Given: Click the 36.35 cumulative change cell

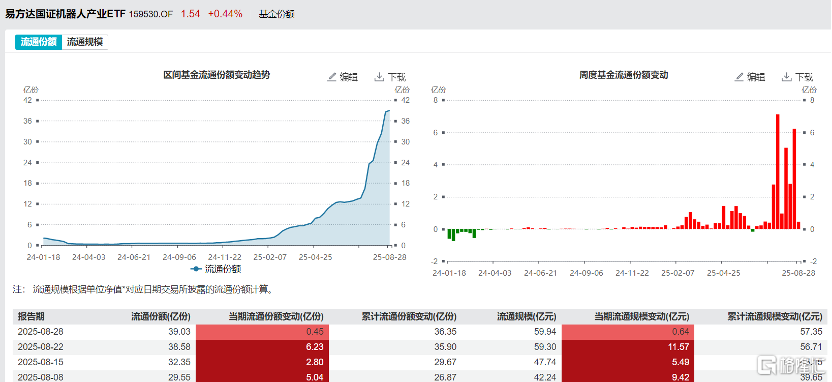Looking at the screenshot, I should [445, 332].
